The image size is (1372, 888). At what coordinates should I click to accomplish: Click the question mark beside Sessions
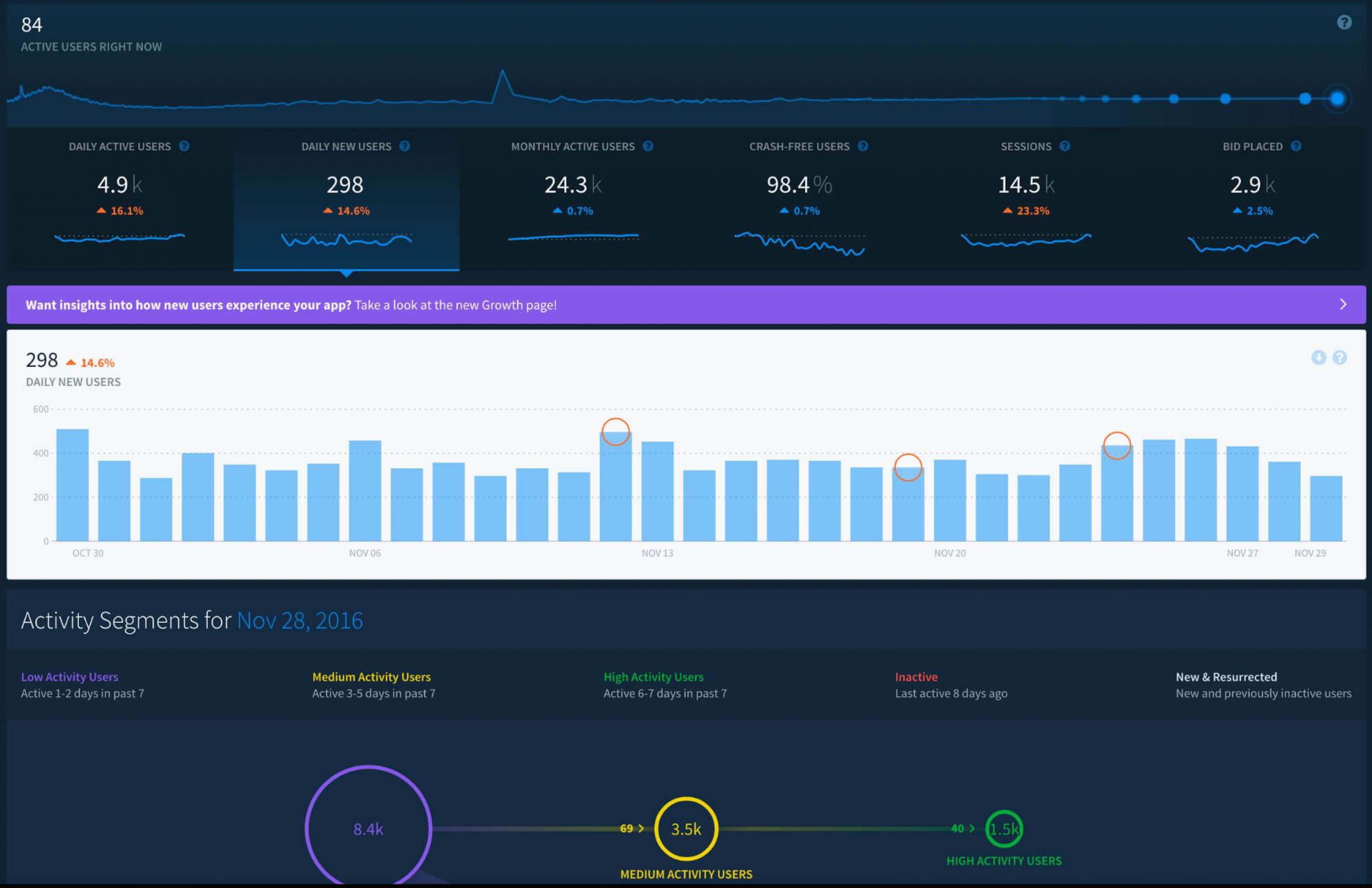coord(1064,146)
